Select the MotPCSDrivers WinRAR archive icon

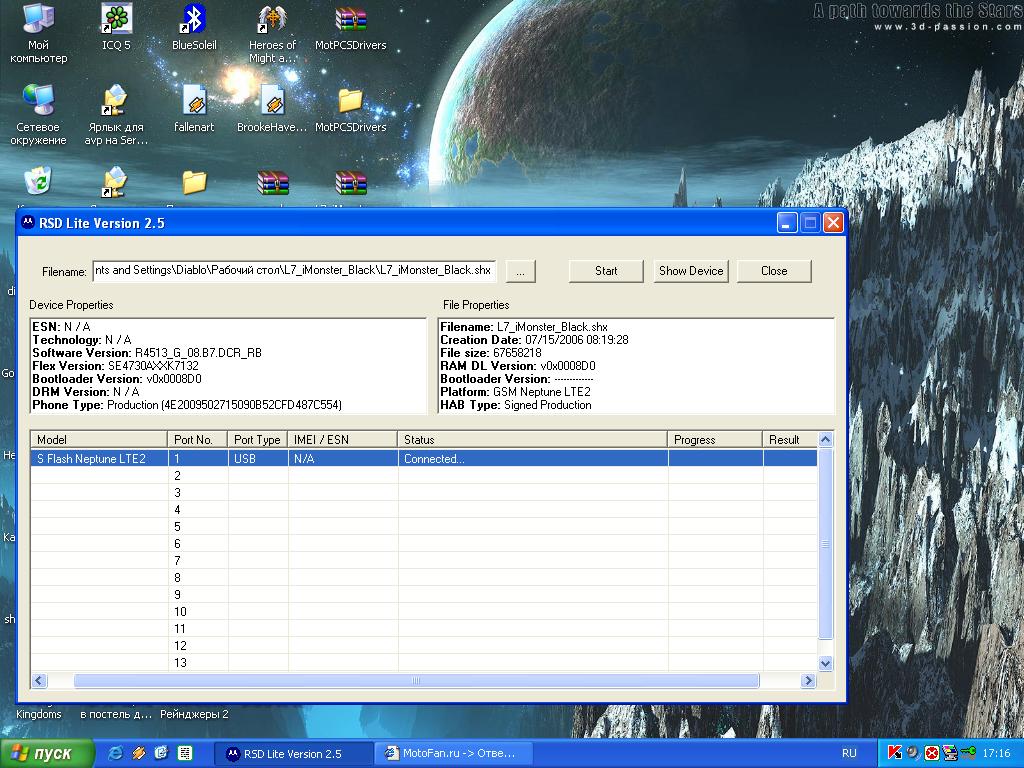[x=351, y=27]
